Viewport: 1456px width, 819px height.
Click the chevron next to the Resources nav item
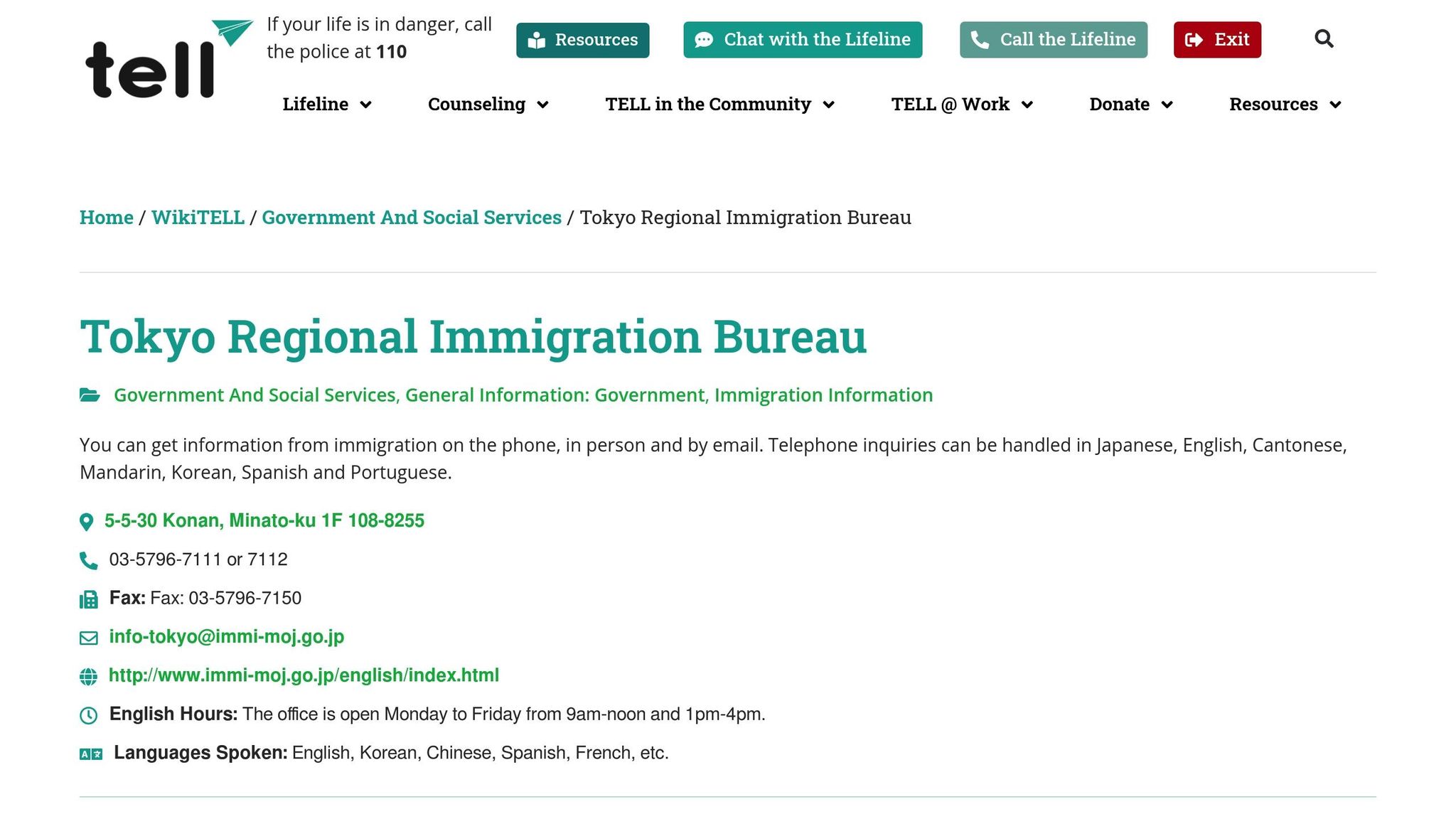click(x=1335, y=105)
